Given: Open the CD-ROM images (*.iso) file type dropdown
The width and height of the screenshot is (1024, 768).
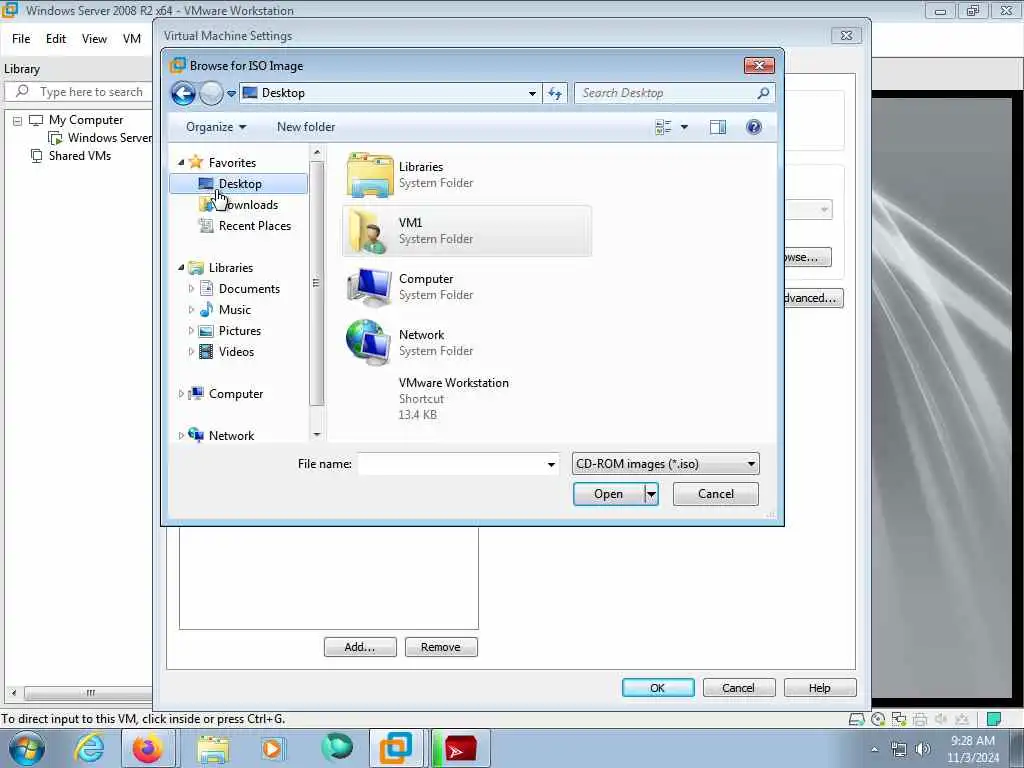Looking at the screenshot, I should [665, 464].
